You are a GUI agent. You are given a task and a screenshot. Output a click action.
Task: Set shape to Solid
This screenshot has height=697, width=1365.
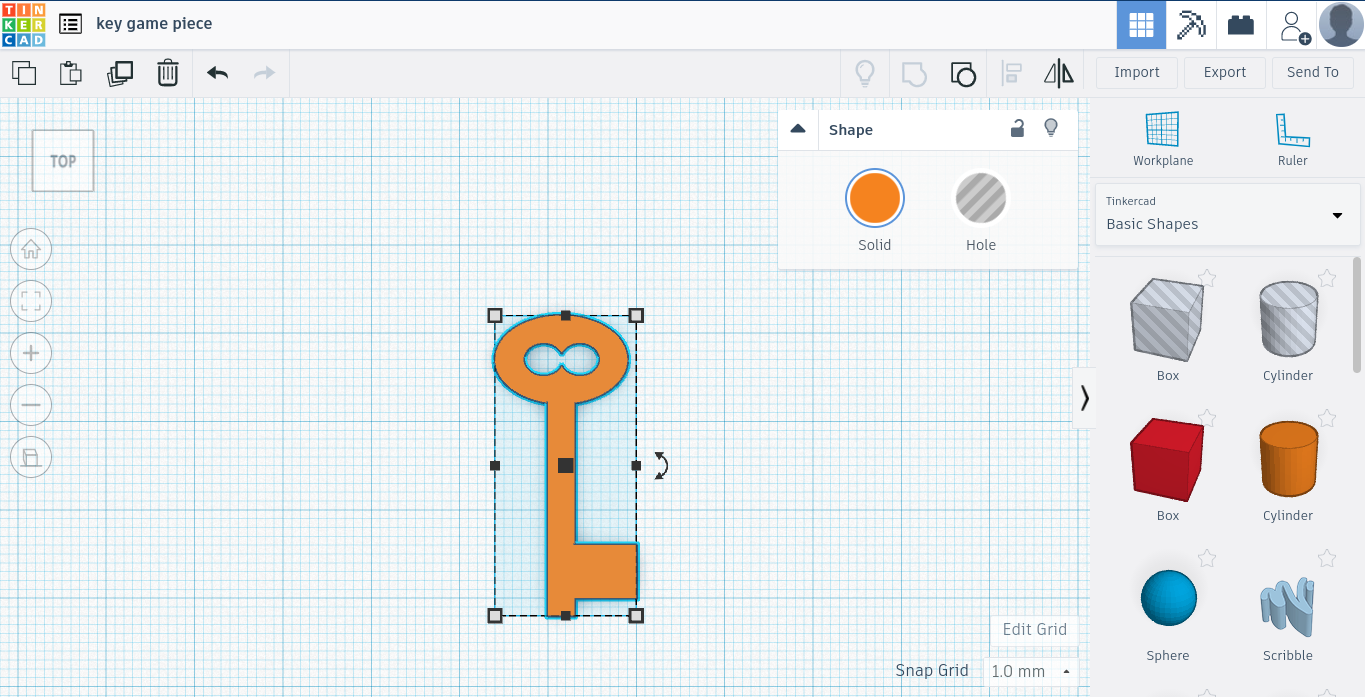875,199
